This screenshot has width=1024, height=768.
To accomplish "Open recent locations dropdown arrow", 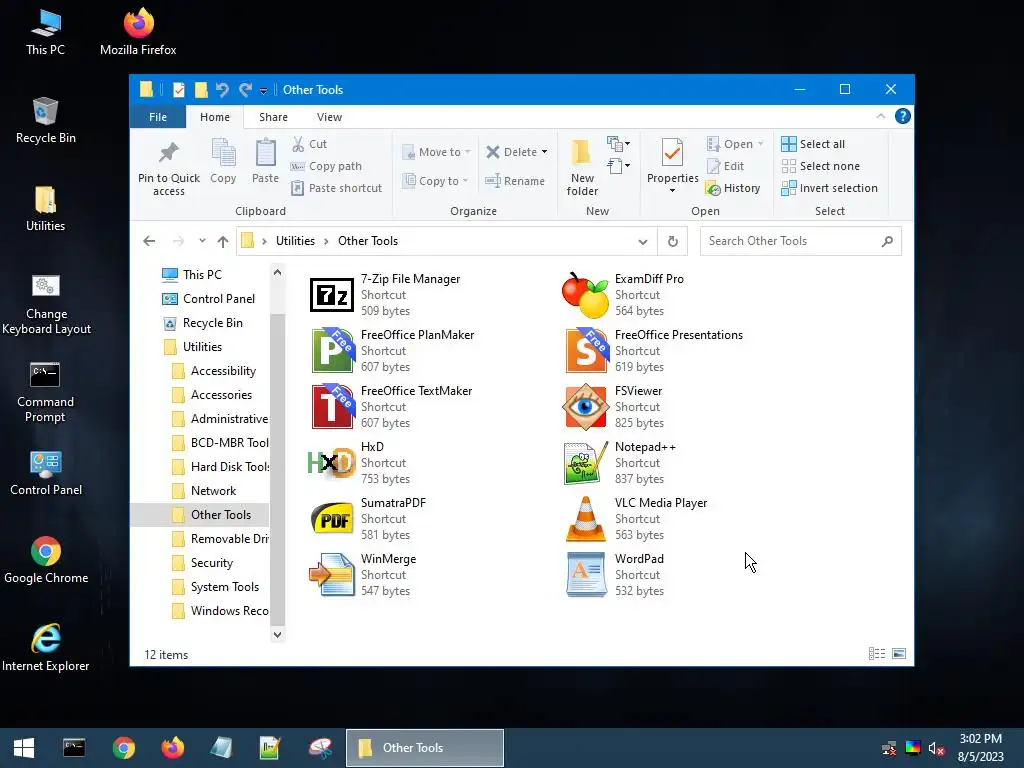I will 202,240.
